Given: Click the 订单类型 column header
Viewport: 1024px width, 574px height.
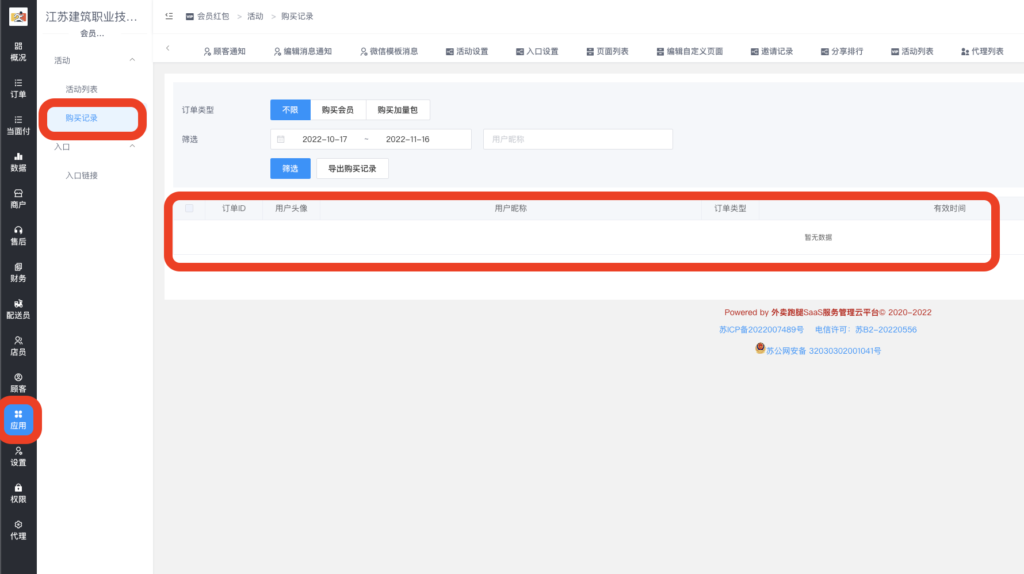Looking at the screenshot, I should [730, 208].
